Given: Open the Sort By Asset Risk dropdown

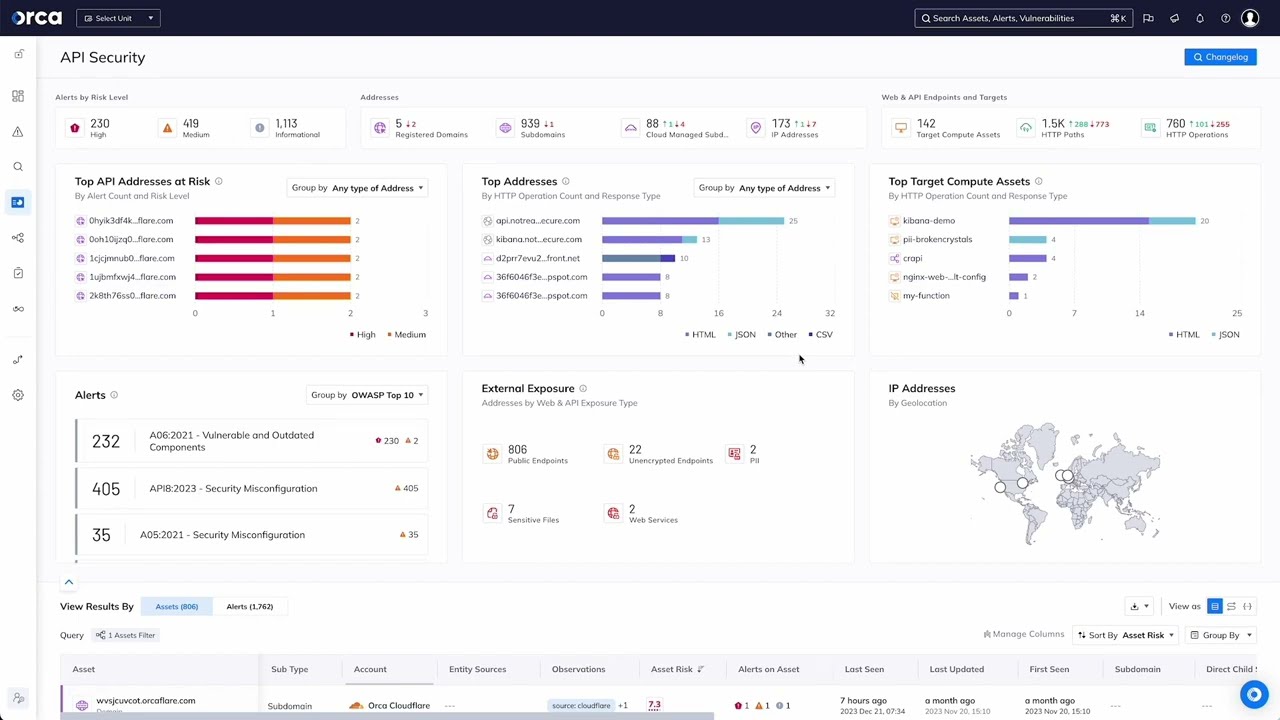Looking at the screenshot, I should coord(1125,635).
